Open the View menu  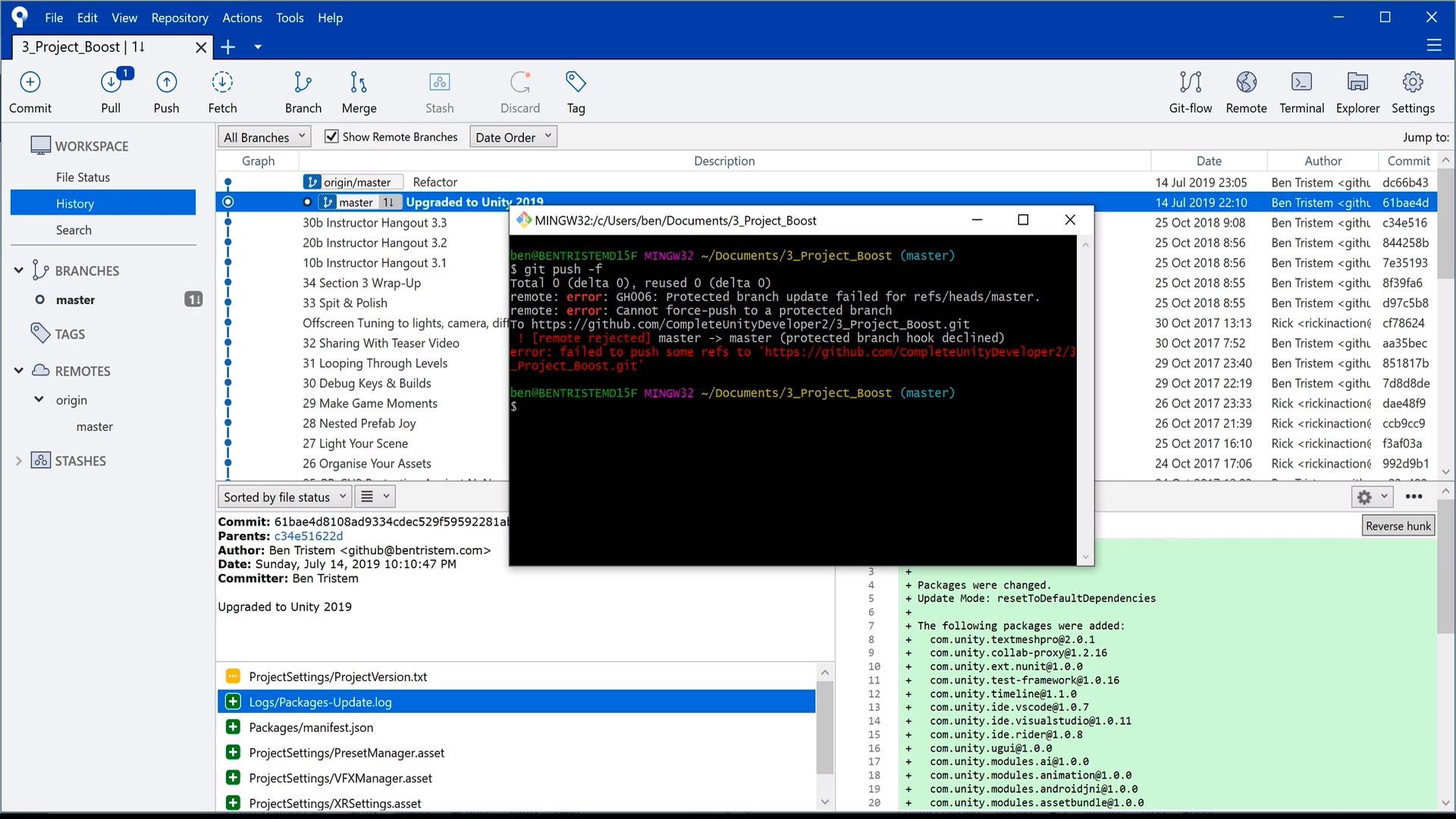coord(124,17)
